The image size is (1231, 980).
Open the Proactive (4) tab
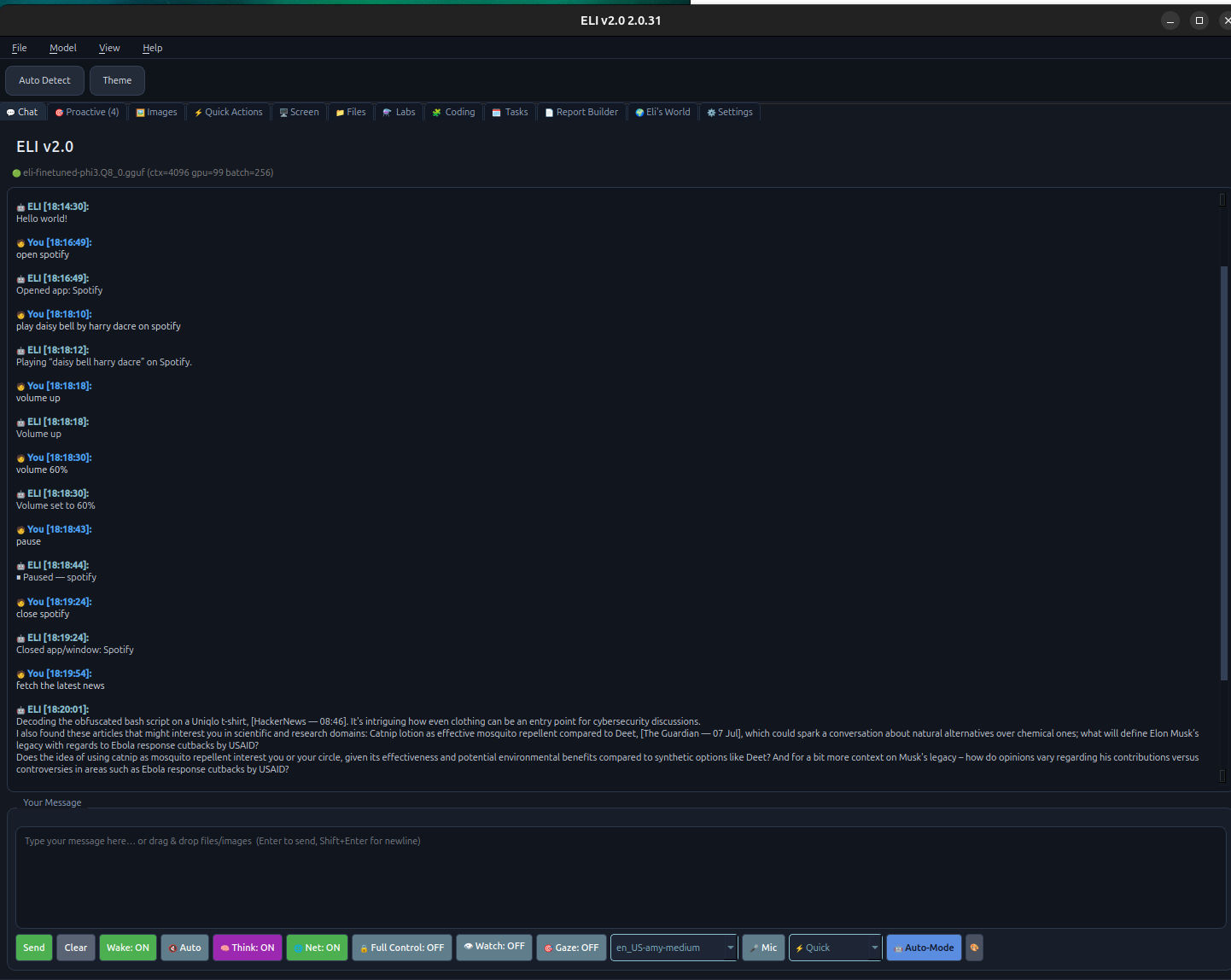[87, 112]
